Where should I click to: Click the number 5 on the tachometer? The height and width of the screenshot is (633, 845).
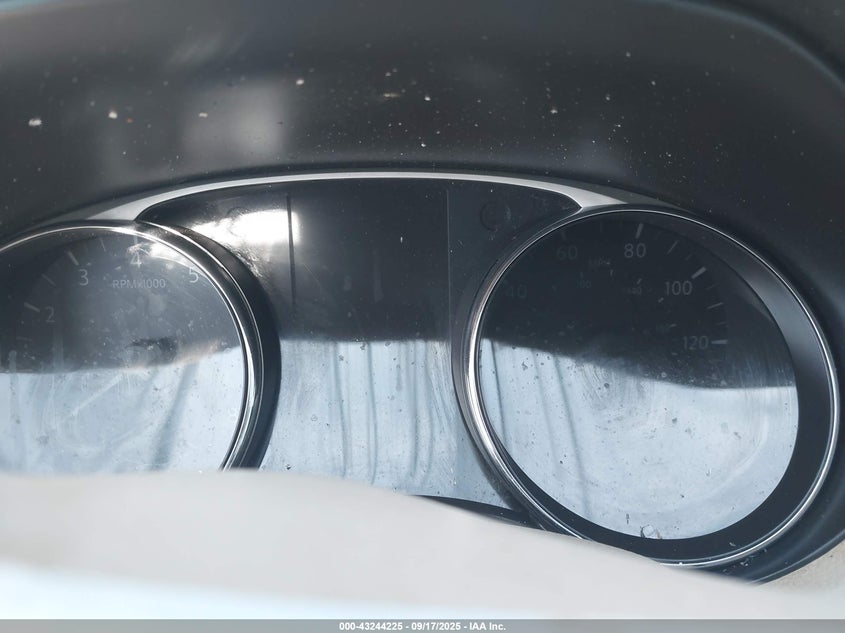coord(193,275)
